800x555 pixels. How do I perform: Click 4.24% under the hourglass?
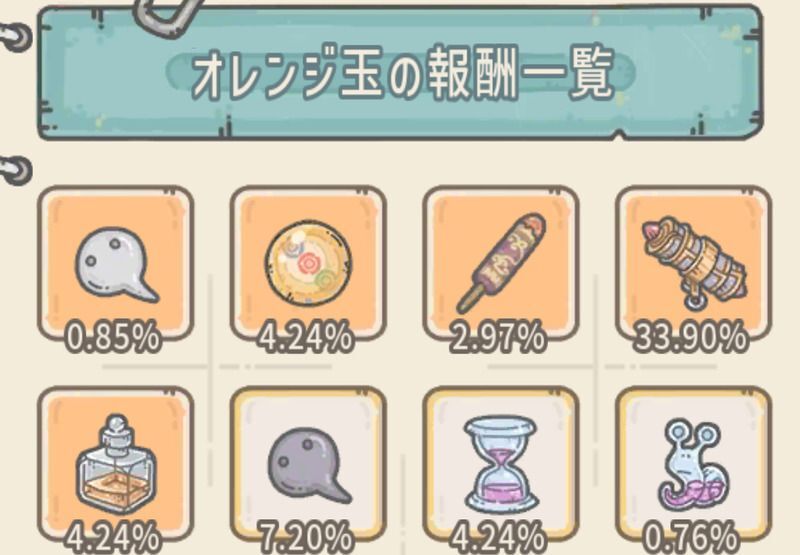click(x=498, y=537)
